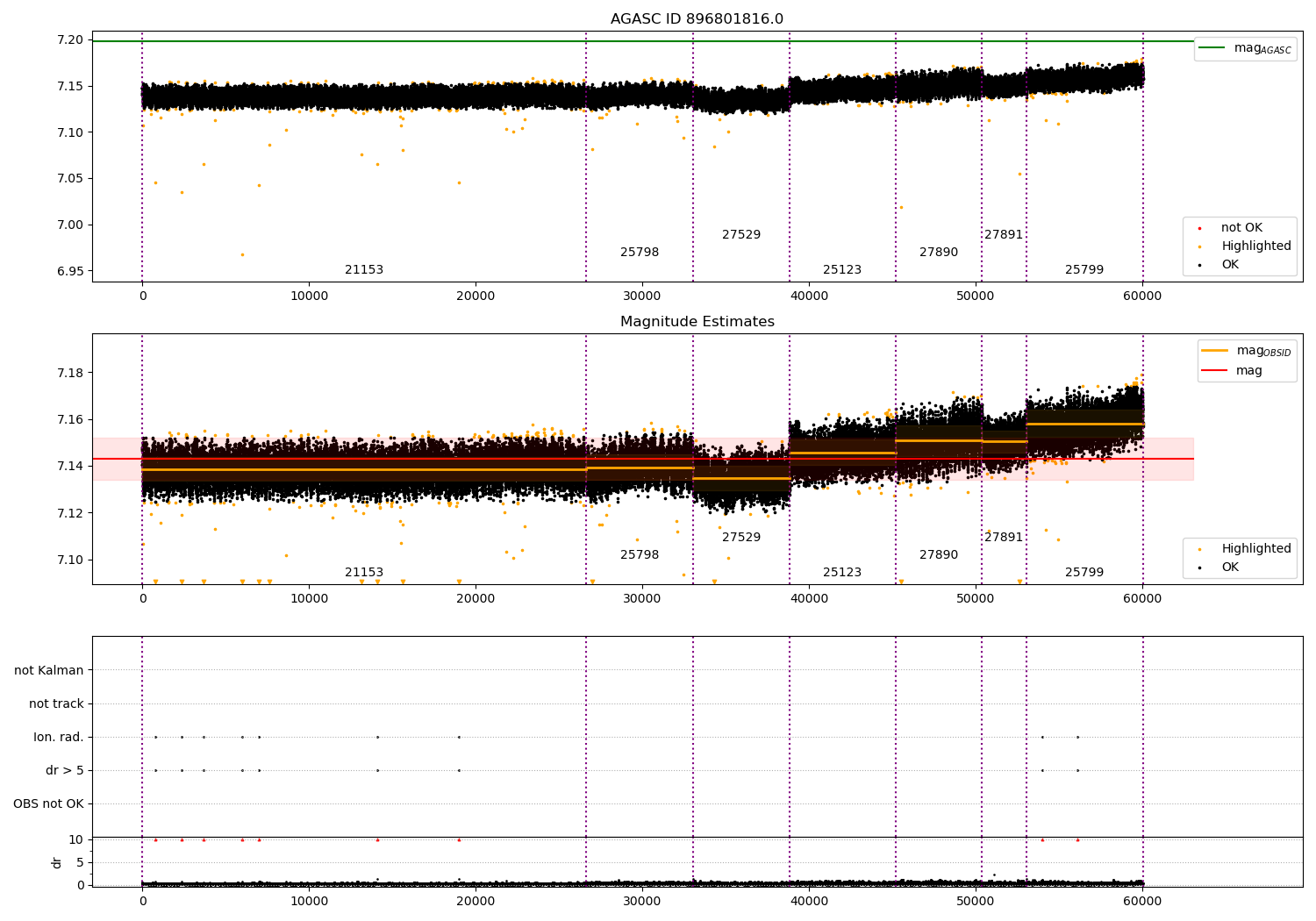Image resolution: width=1316 pixels, height=921 pixels.
Task: Click the 'Ion. rad.' axis label
Action: tap(59, 738)
